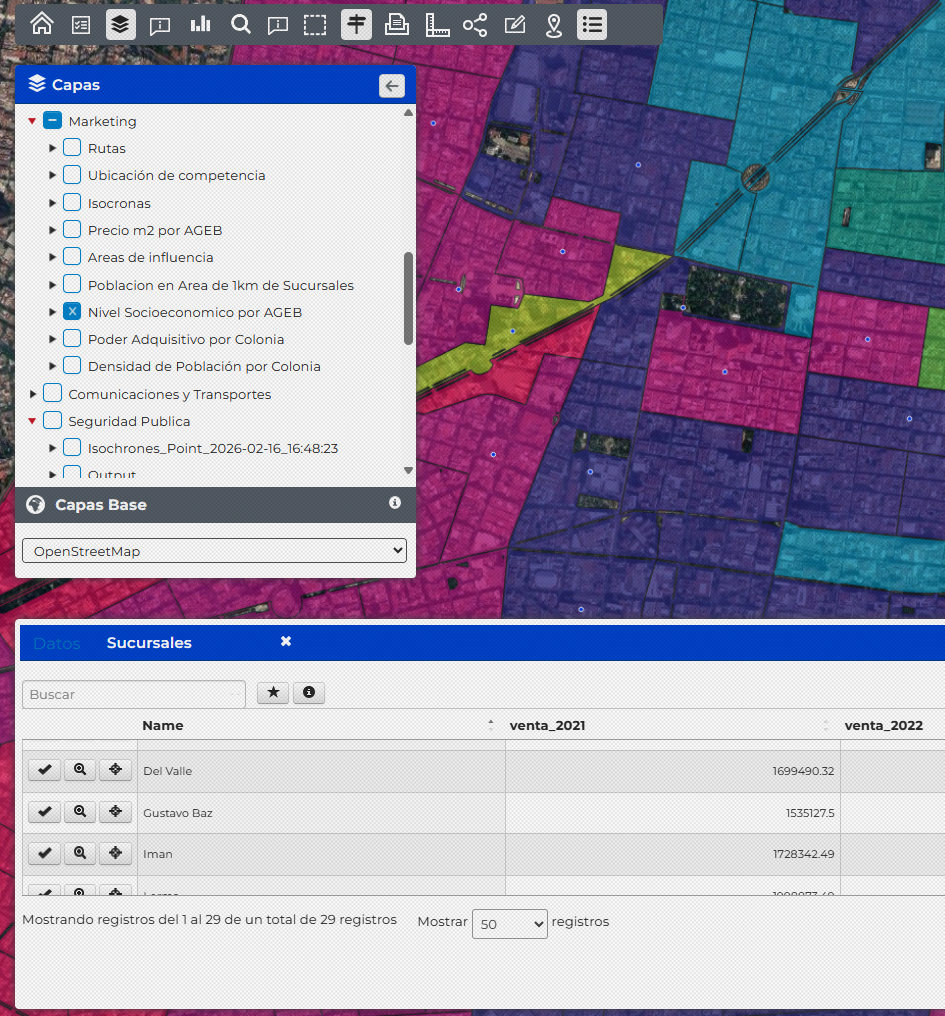Open the print tool
The width and height of the screenshot is (945, 1016).
[x=397, y=24]
